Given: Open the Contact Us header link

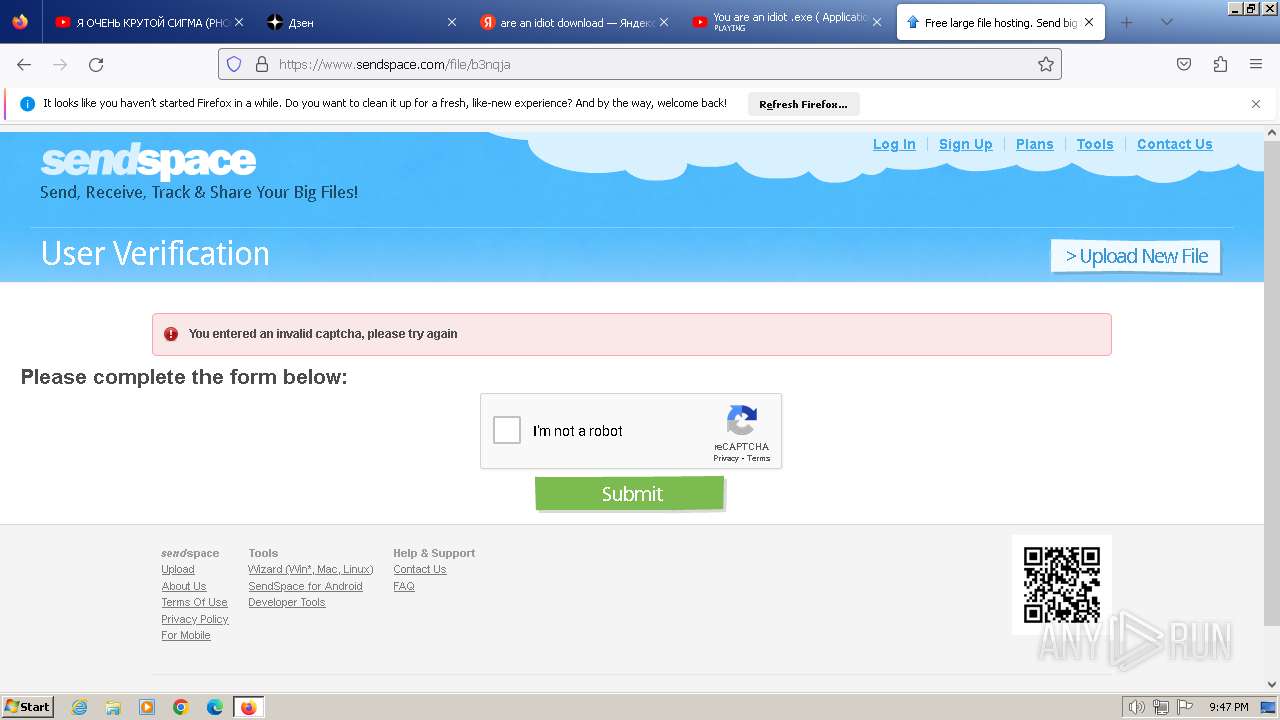Looking at the screenshot, I should [x=1175, y=144].
